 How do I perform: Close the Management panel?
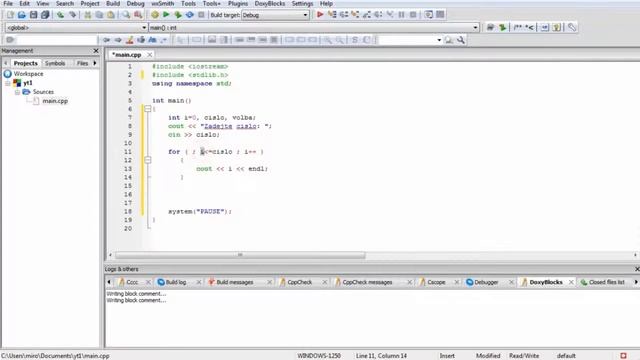[96, 51]
